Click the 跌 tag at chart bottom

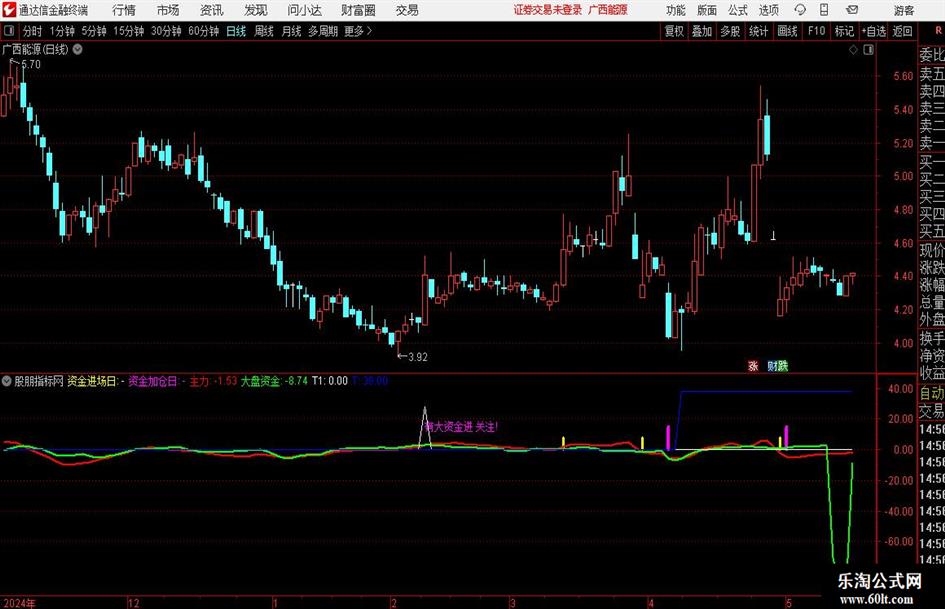[x=782, y=365]
